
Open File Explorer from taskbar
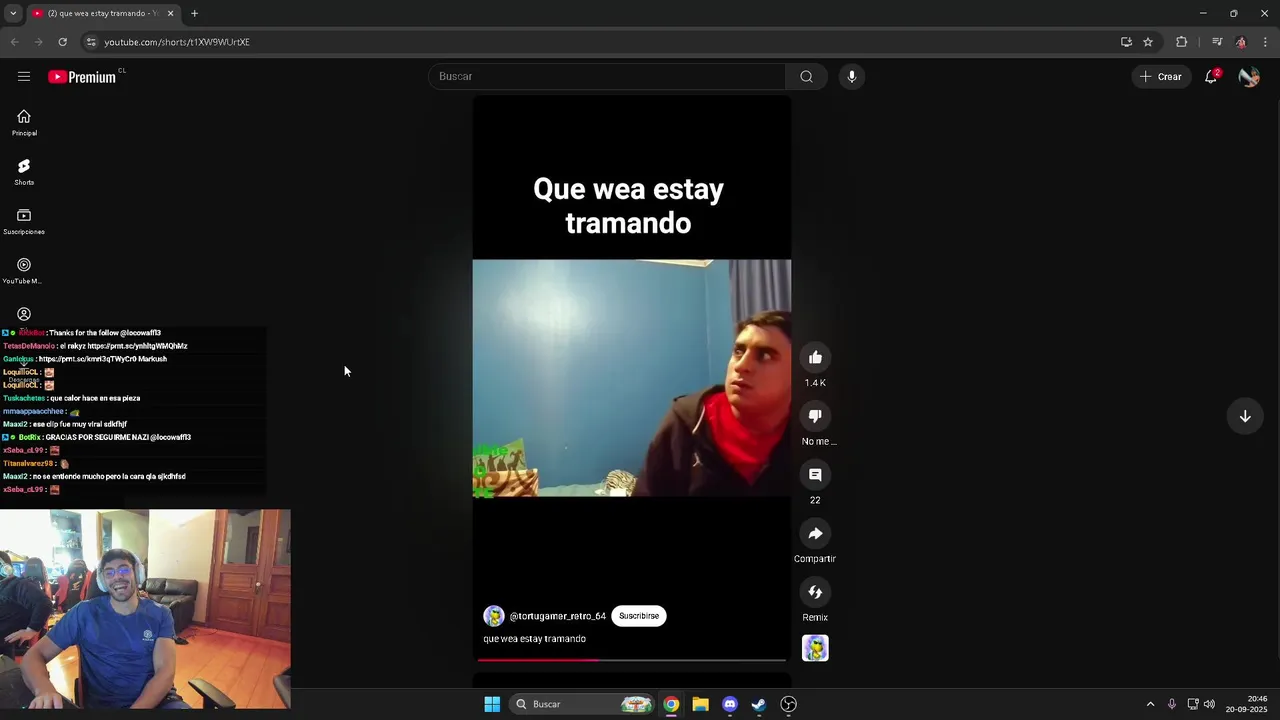tap(700, 704)
